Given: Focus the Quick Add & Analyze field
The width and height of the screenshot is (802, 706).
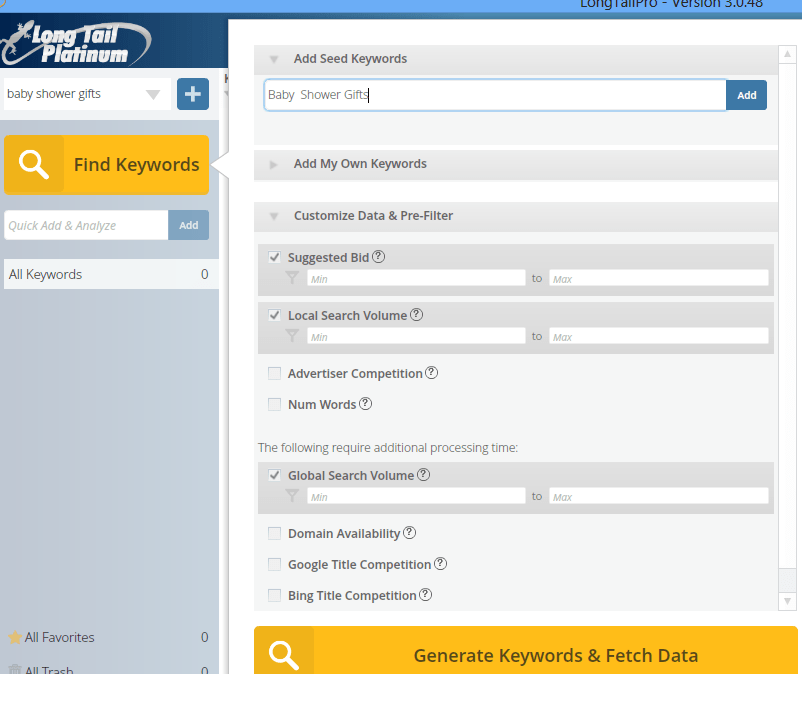Looking at the screenshot, I should tap(86, 225).
